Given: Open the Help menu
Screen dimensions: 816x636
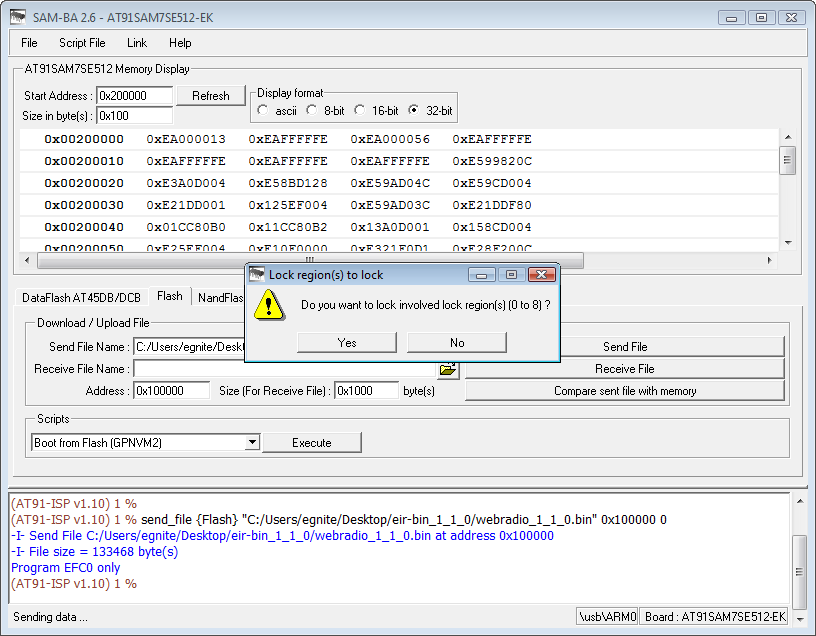Looking at the screenshot, I should click(x=180, y=43).
